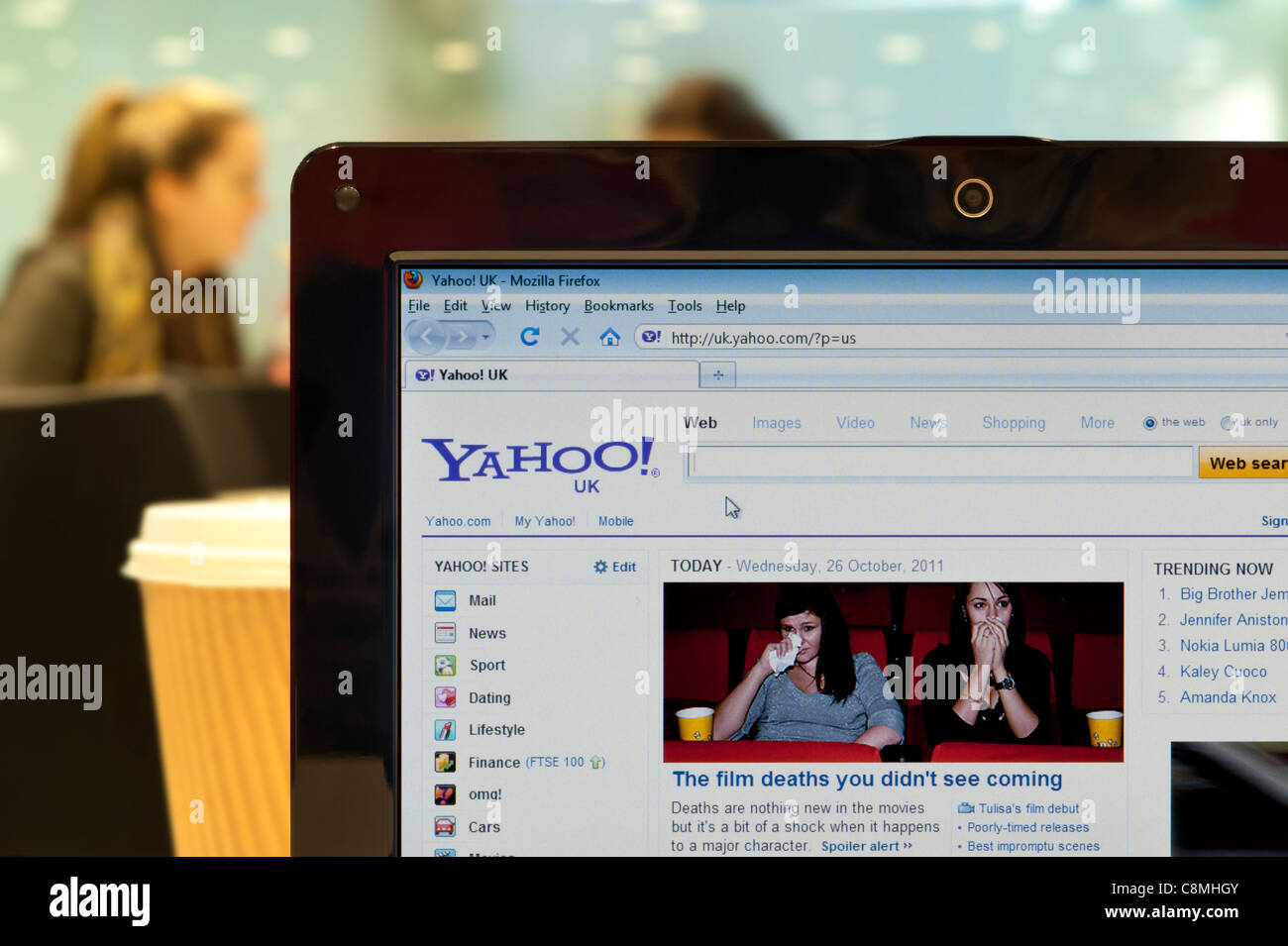Open the Dating site link

(x=489, y=697)
